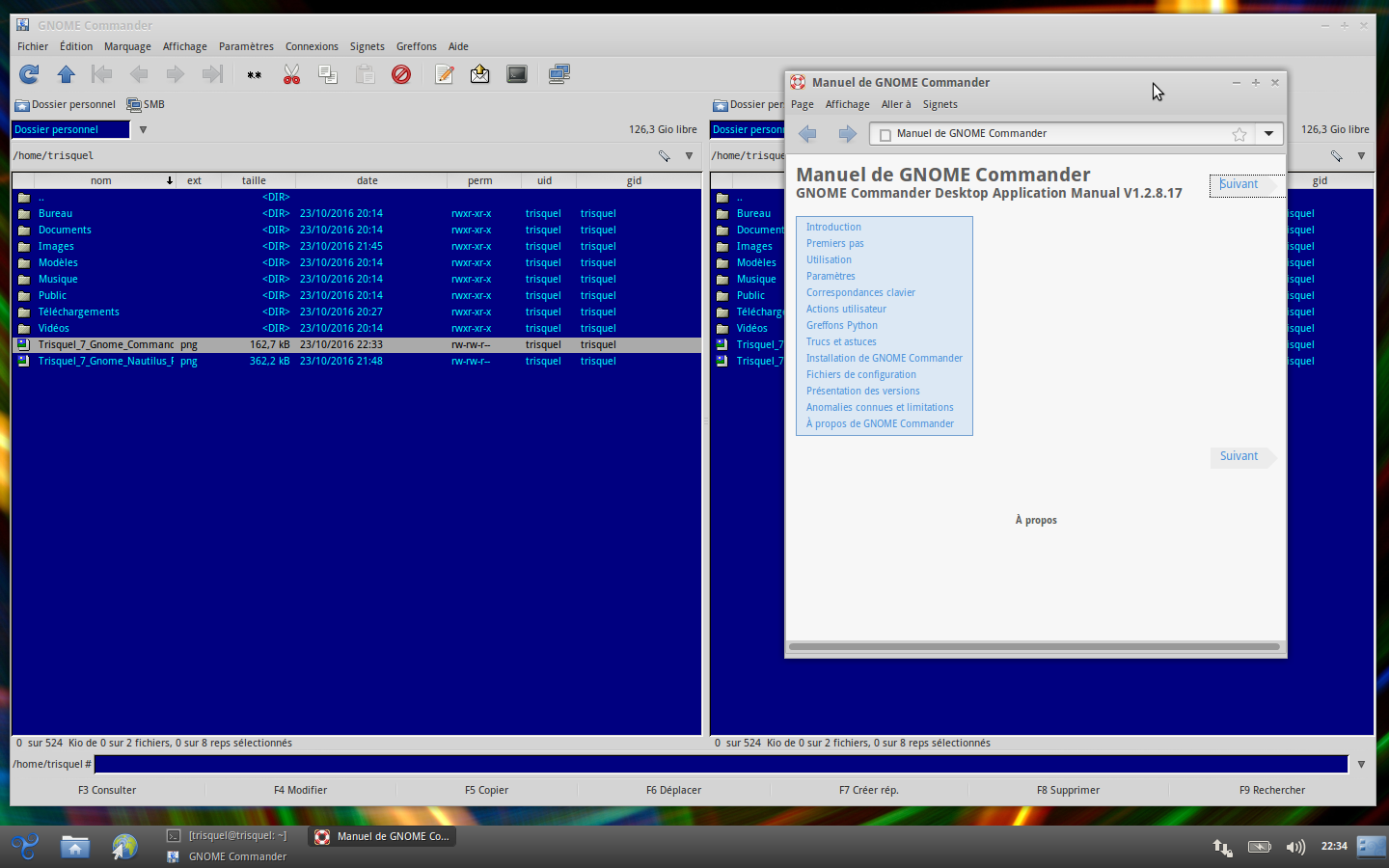Click the go-to-oldest-directory arrow icon
Viewport: 1389px width, 868px height.
click(x=101, y=74)
